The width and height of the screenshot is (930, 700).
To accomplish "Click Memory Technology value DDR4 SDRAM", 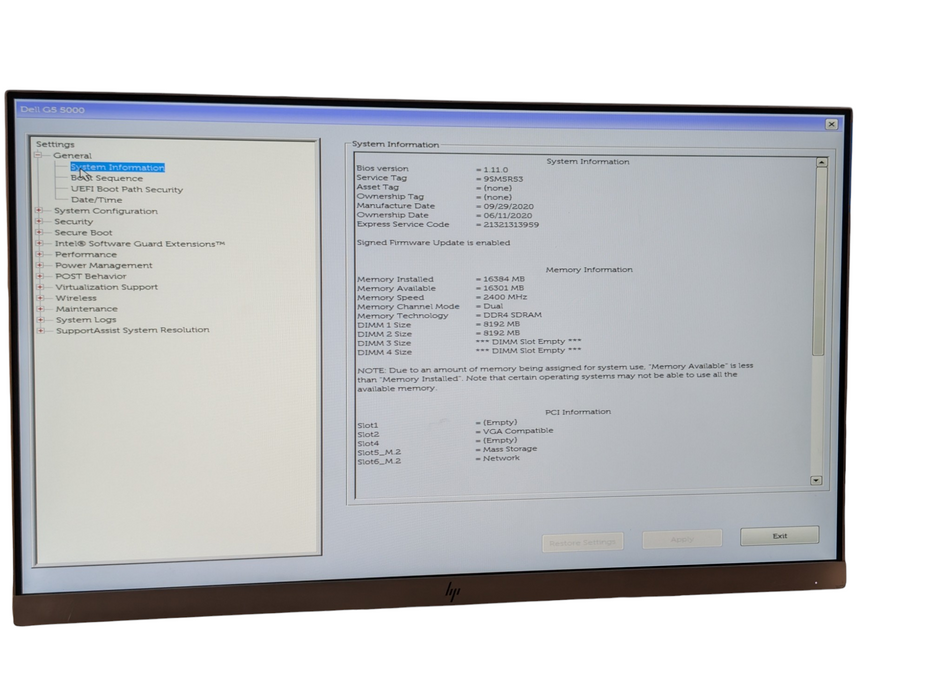I will pyautogui.click(x=512, y=315).
